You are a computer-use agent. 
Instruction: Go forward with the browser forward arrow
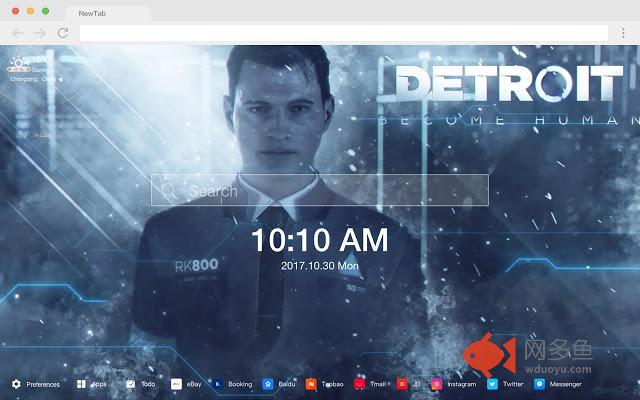40,33
